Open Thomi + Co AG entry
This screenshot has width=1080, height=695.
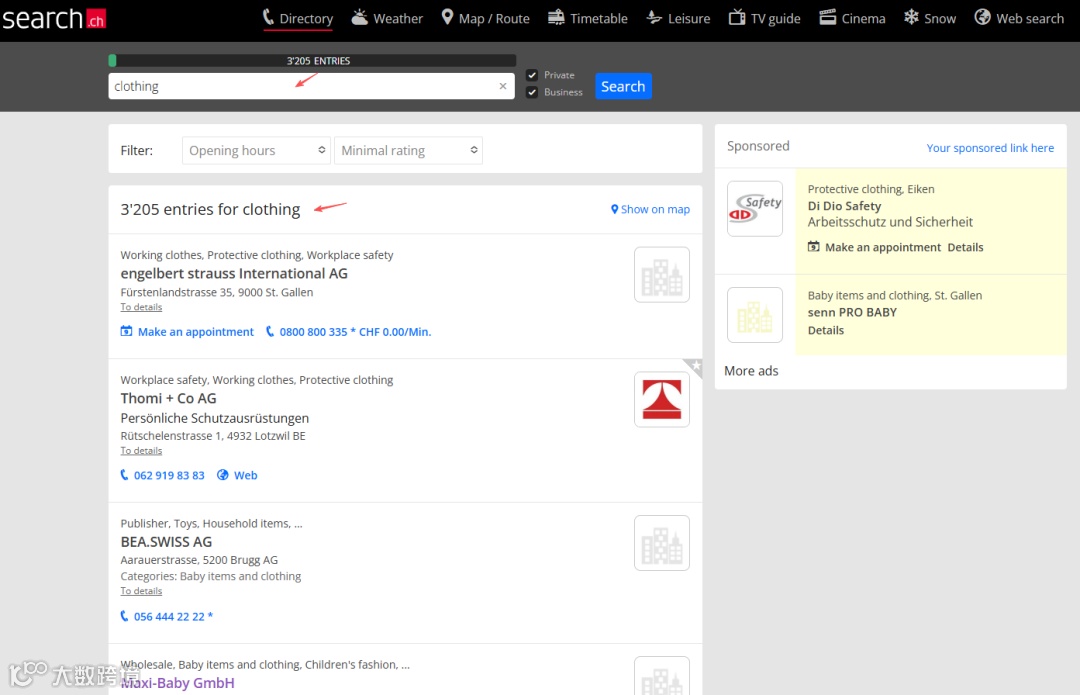168,398
